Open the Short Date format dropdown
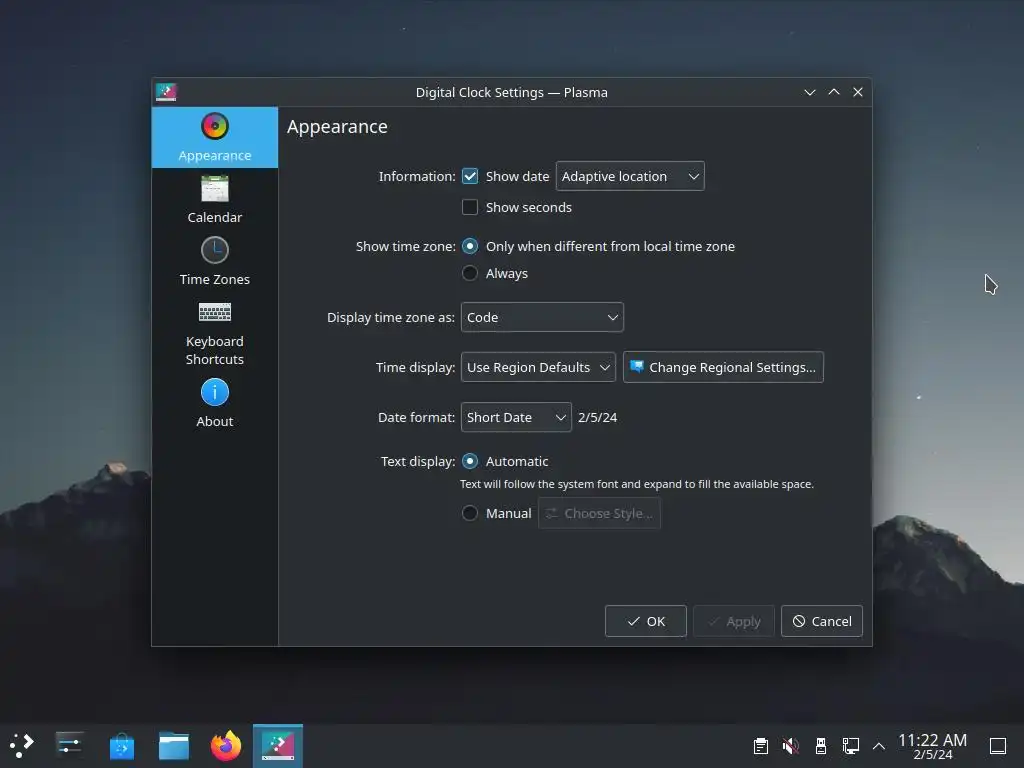This screenshot has width=1024, height=768. (516, 417)
